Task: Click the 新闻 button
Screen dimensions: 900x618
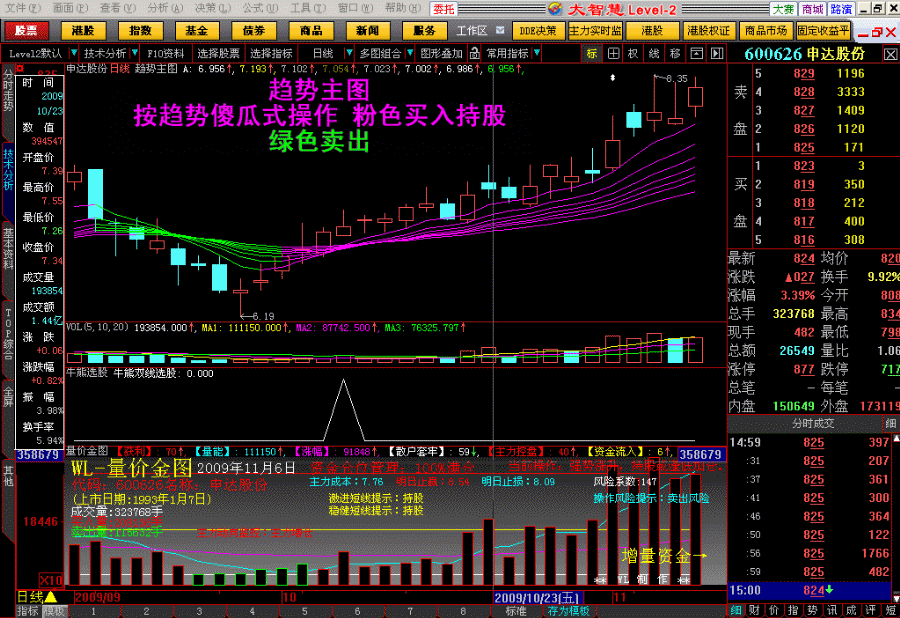Action: coord(367,30)
